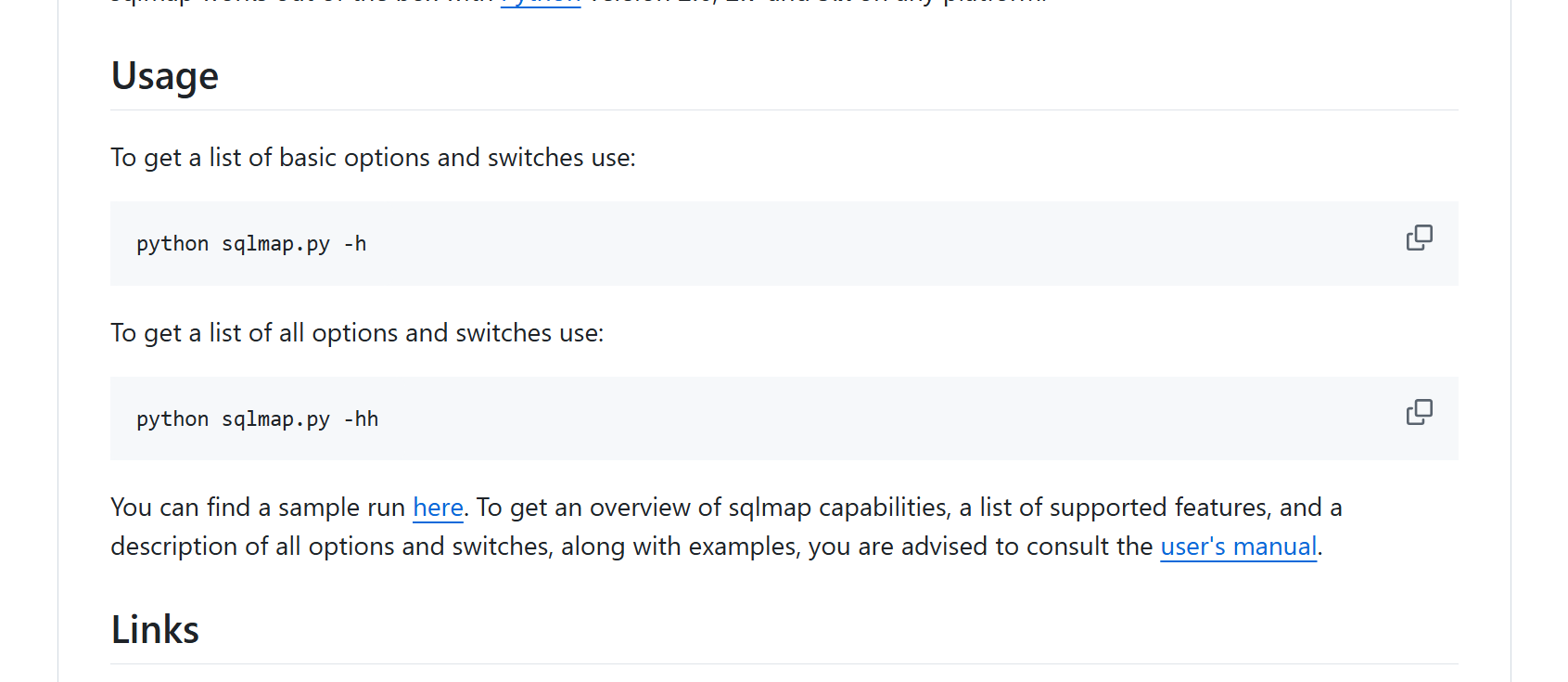Viewport: 1568px width, 682px height.
Task: Click the Usage section heading
Action: [164, 77]
